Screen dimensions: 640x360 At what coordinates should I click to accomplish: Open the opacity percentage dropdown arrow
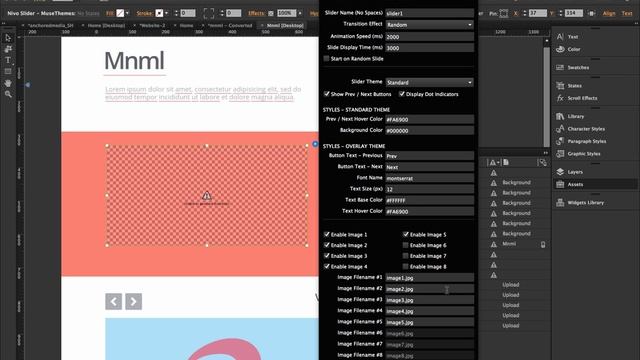point(300,13)
